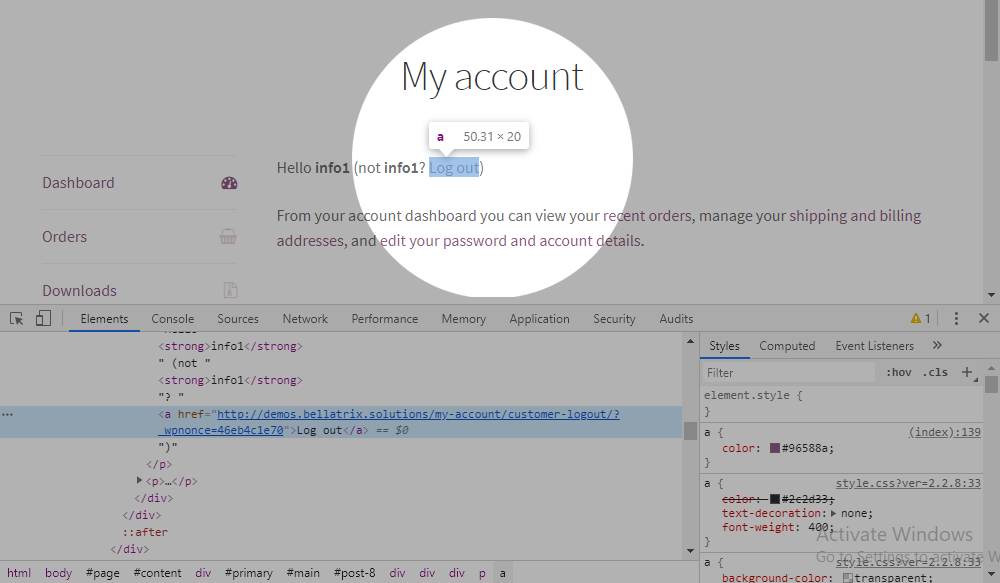Screen dimensions: 1000x583
Task: Open the Sources tab
Action: [x=238, y=319]
